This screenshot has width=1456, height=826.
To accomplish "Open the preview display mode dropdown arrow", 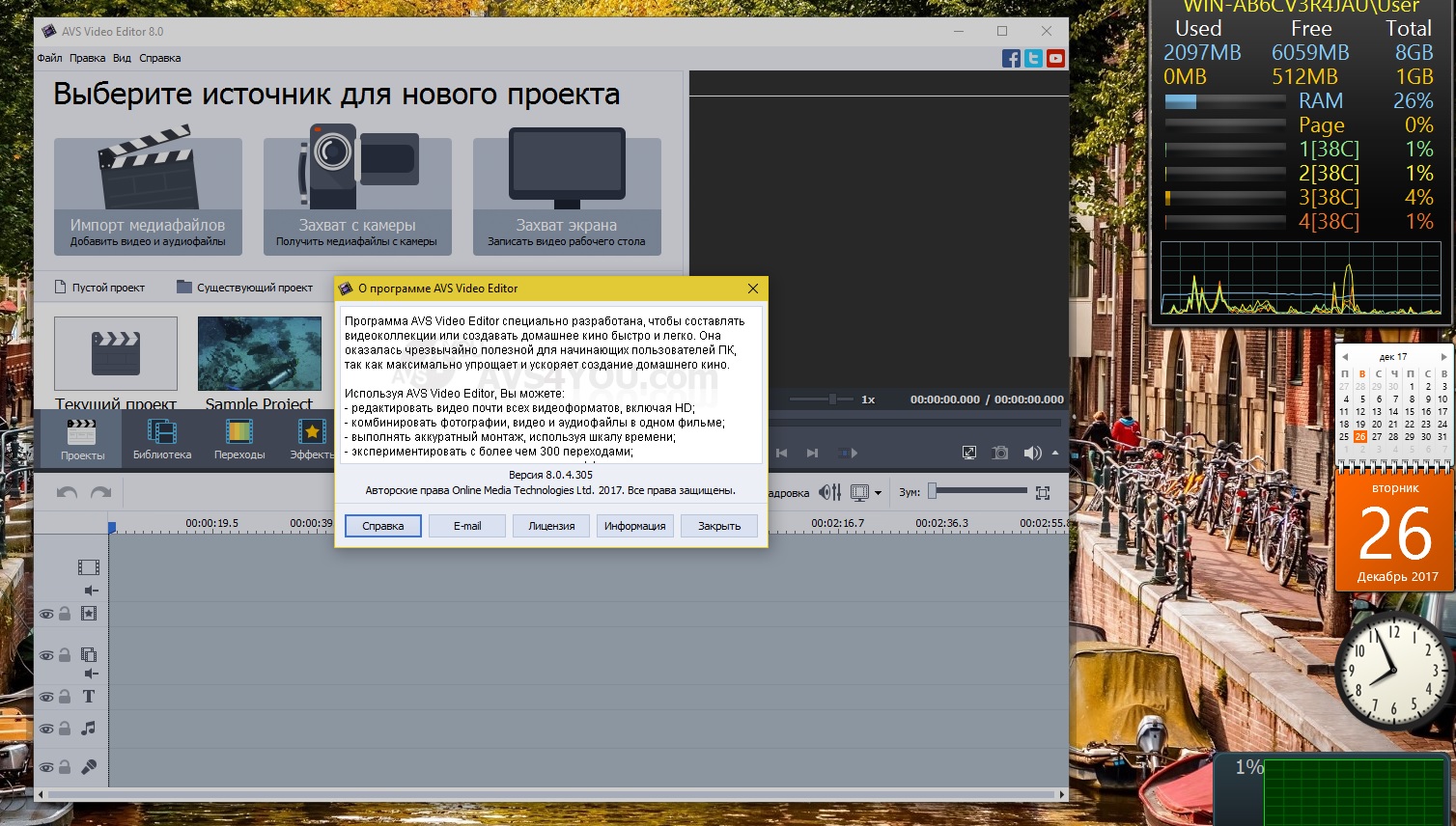I will tap(878, 493).
